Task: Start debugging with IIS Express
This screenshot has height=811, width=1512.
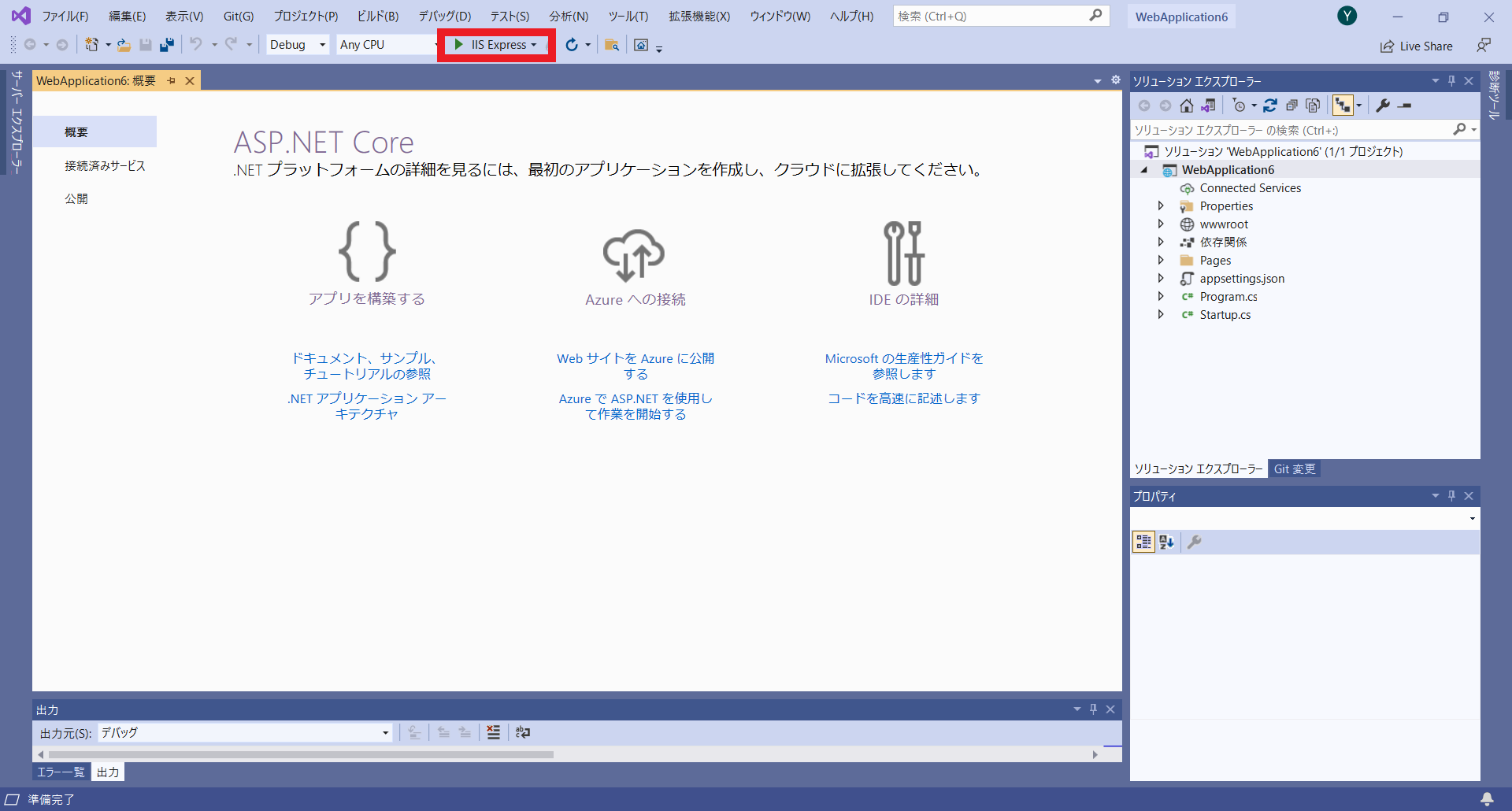Action: point(490,45)
